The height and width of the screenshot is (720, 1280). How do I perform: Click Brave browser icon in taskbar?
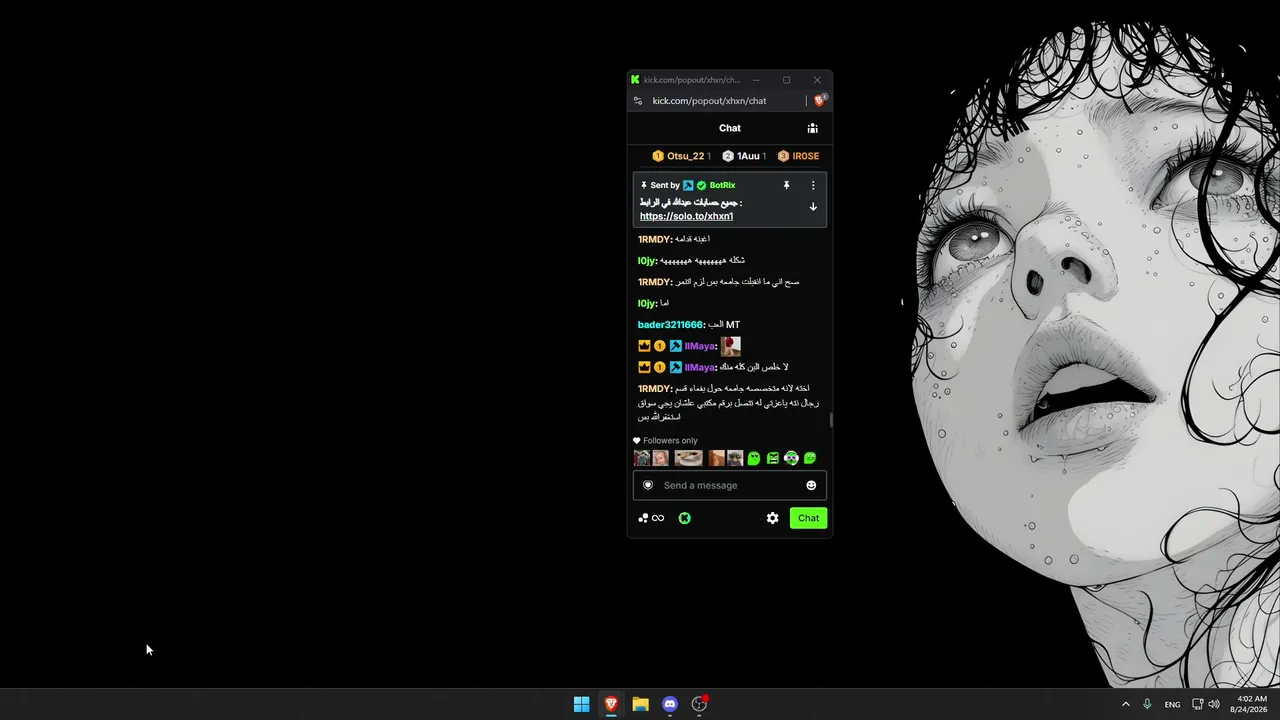tap(611, 704)
